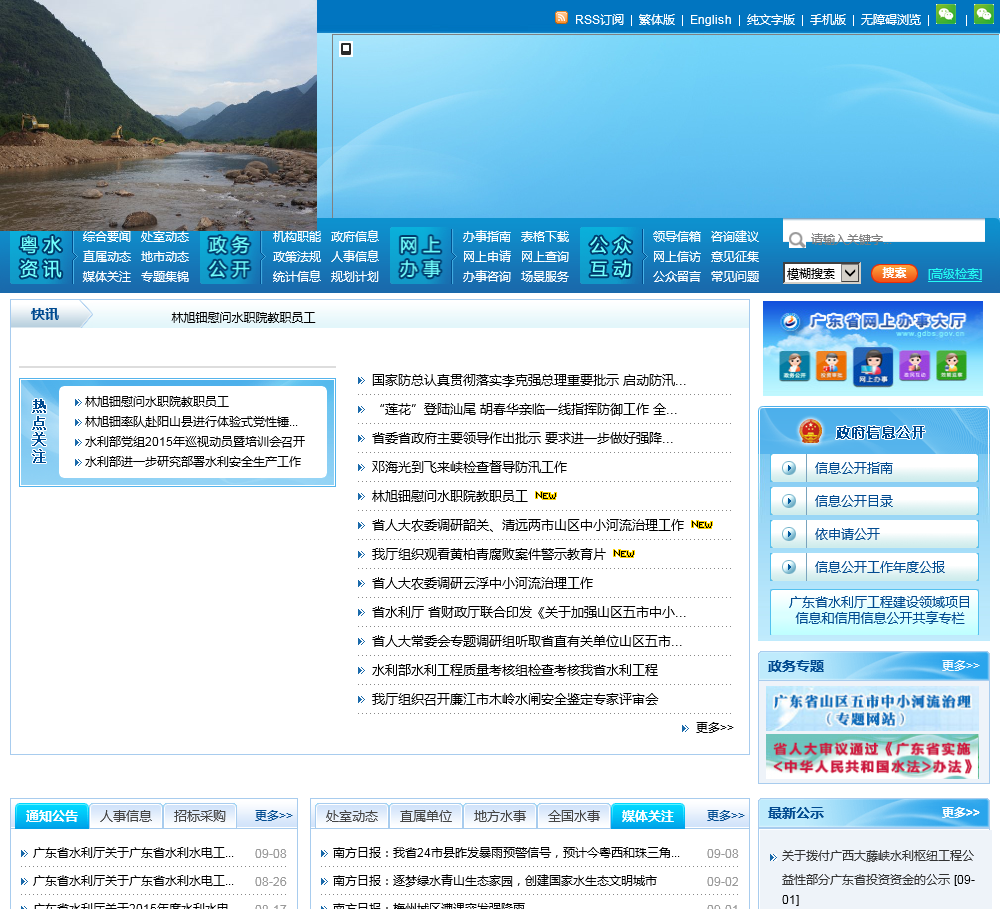Open the 高级检索 advanced search link
This screenshot has width=1000, height=909.
(x=955, y=274)
